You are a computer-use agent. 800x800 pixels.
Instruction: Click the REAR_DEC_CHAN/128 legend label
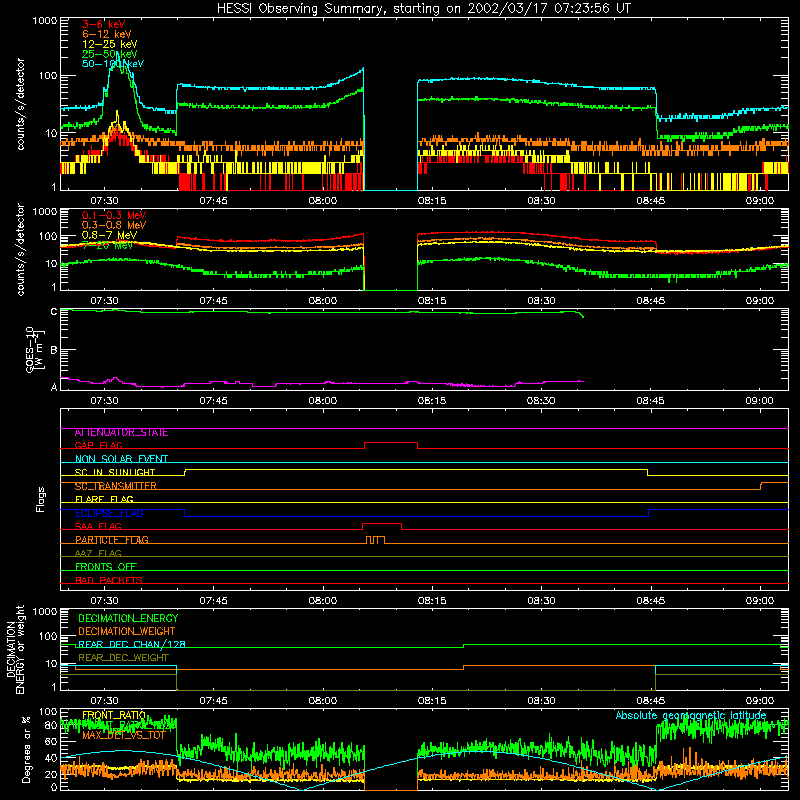(132, 644)
